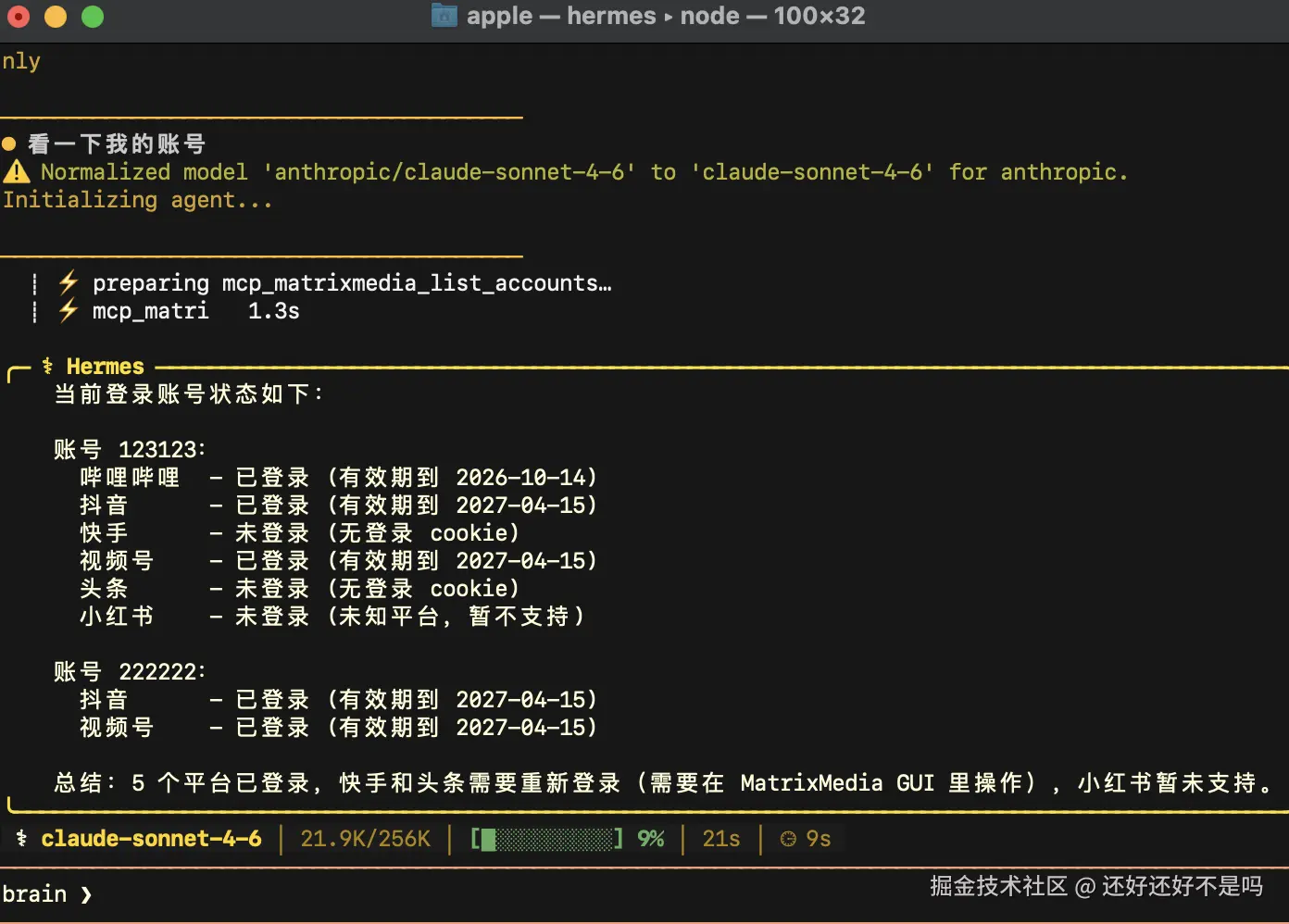Click the model name claude-sonnet-4-6 in the status bar

[151, 839]
